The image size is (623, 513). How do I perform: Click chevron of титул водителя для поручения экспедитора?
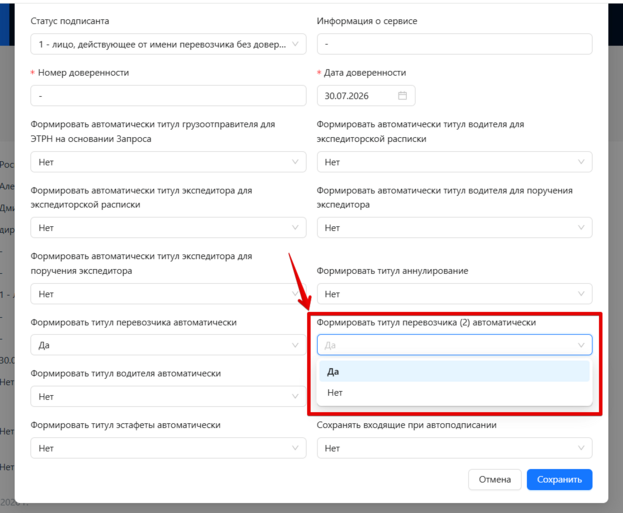click(x=581, y=228)
